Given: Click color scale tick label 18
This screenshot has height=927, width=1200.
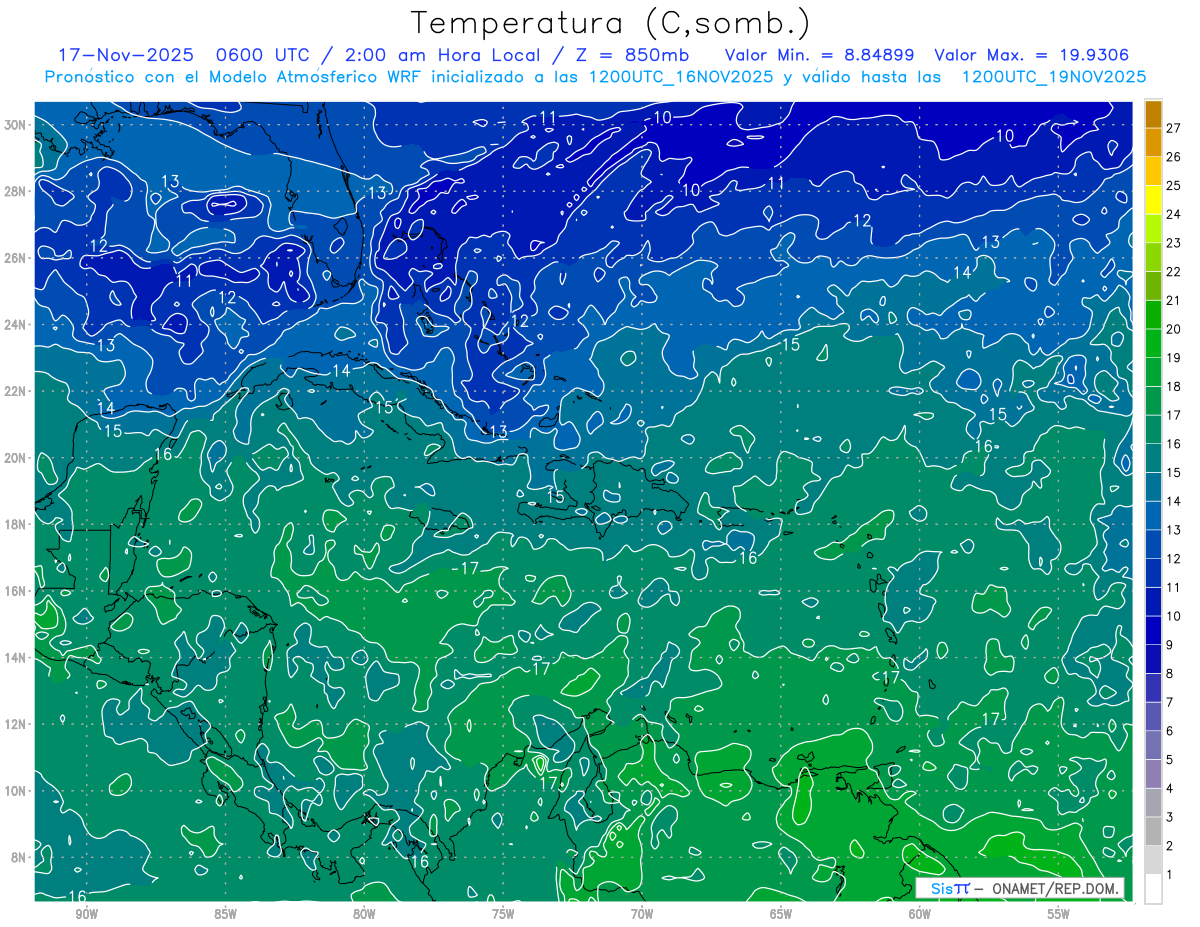Looking at the screenshot, I should coord(1173,386).
